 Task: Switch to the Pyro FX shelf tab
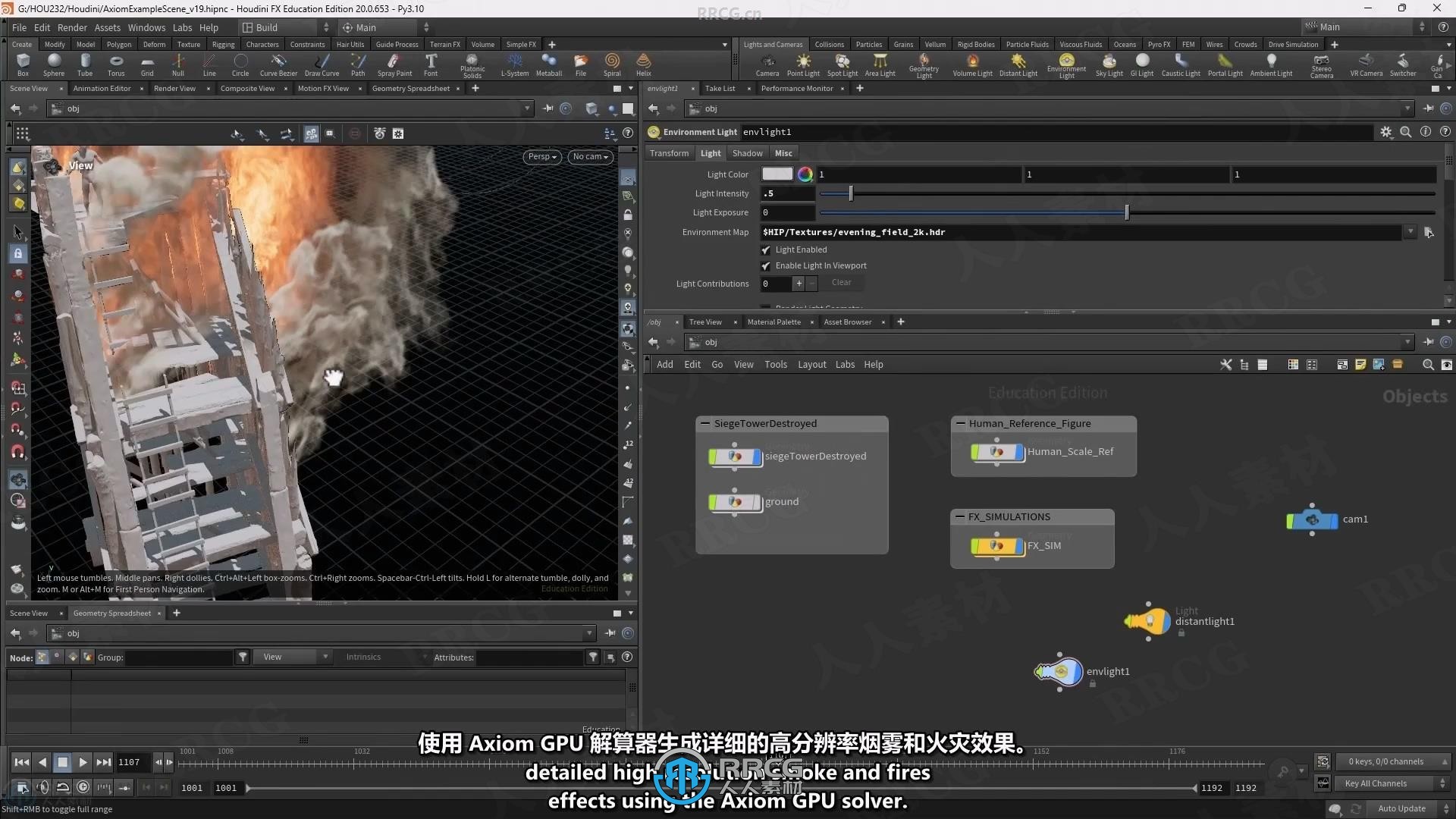[x=1159, y=45]
